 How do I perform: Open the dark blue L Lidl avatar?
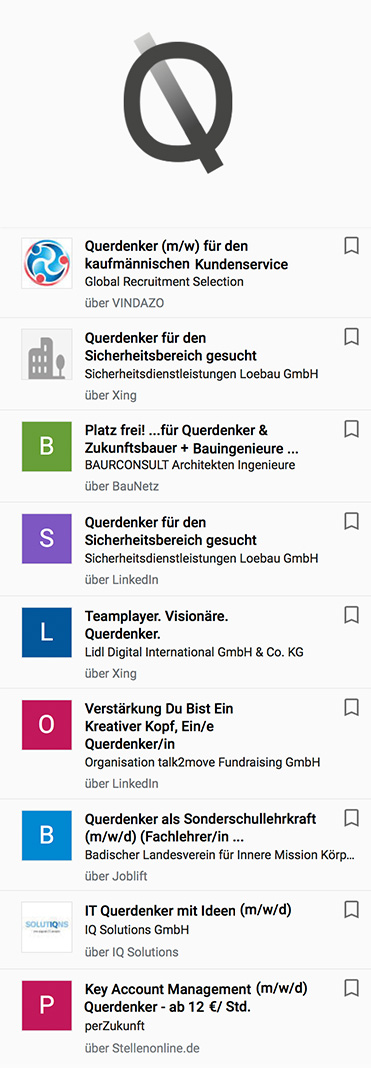pos(47,632)
